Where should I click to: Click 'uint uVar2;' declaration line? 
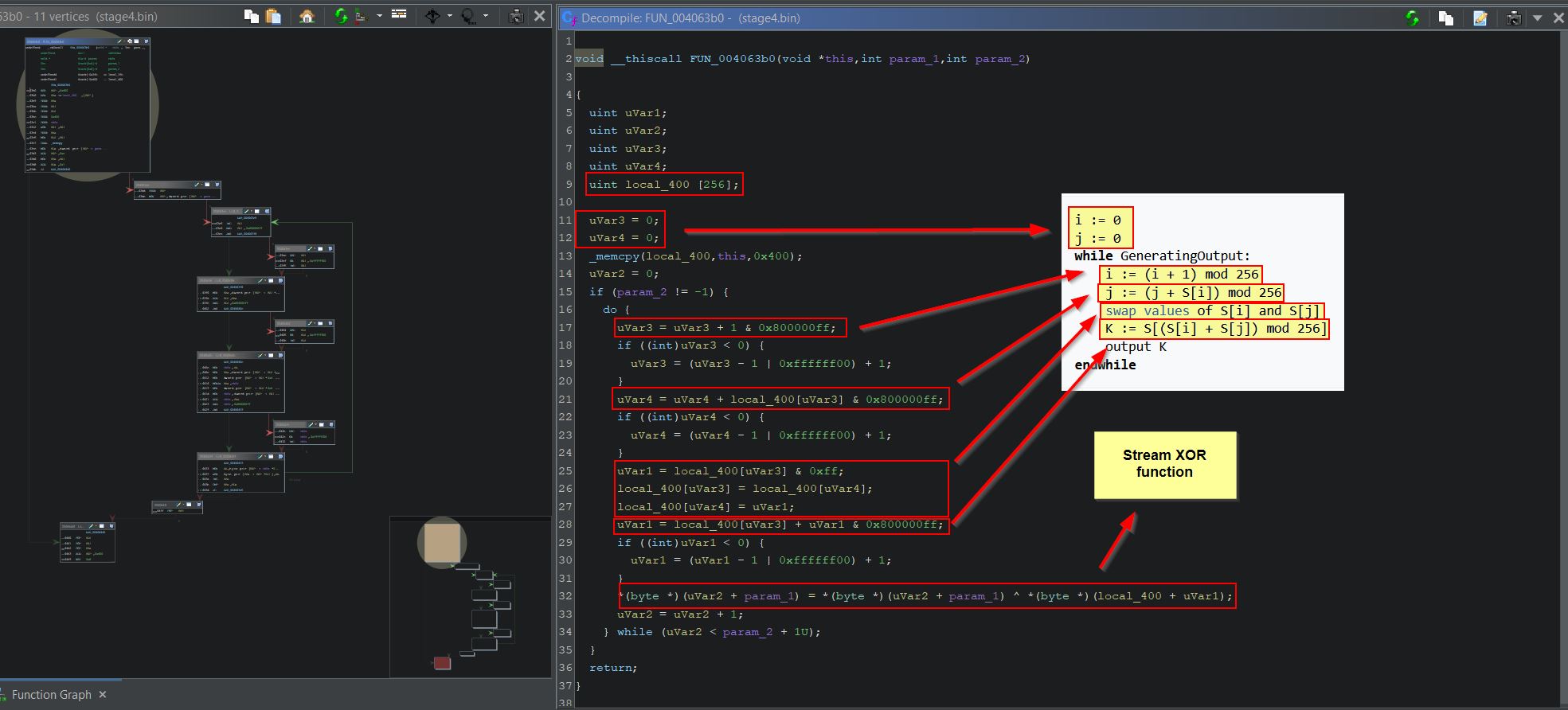tap(628, 131)
